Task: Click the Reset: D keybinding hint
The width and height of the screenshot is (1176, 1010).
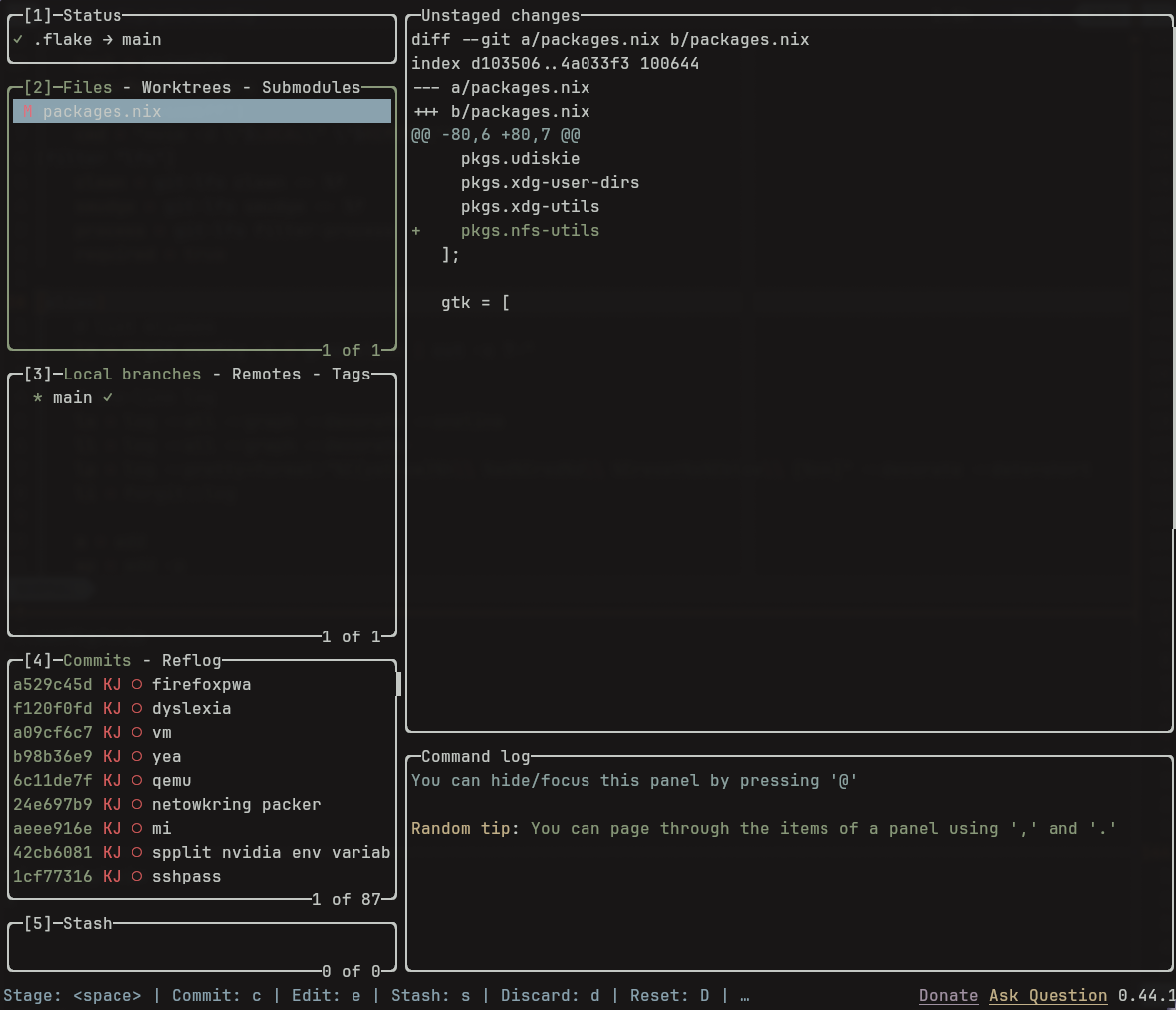Action: [670, 996]
